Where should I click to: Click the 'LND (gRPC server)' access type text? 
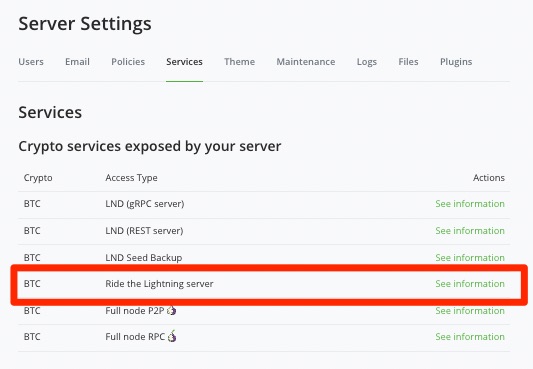[x=145, y=204]
